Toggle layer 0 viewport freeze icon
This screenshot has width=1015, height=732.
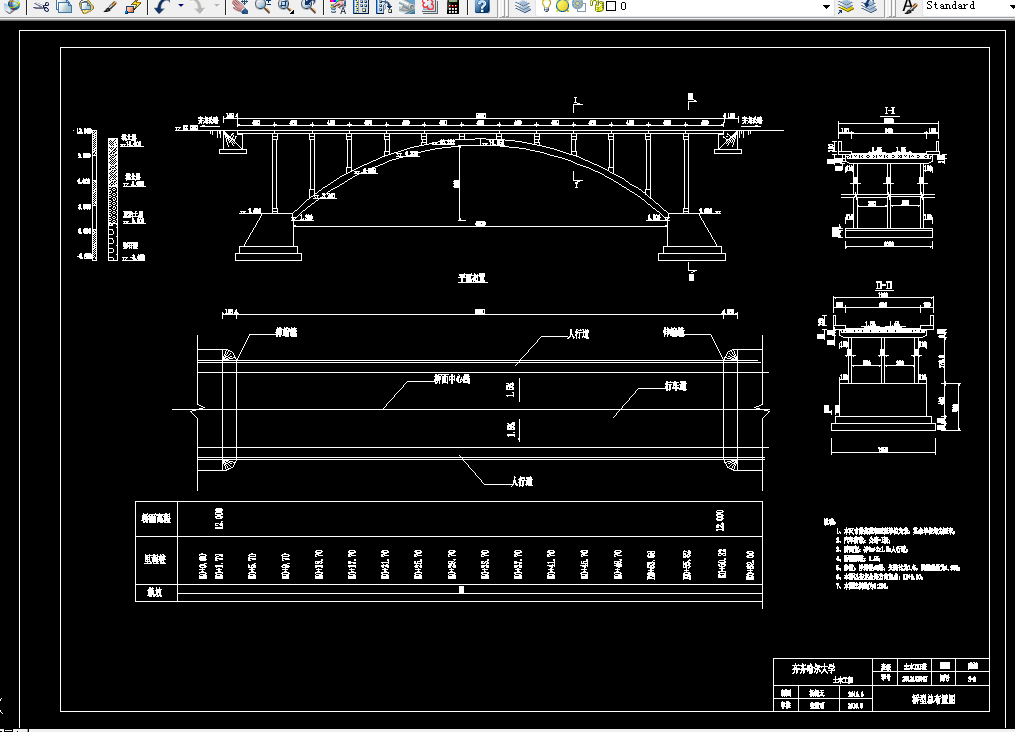tap(579, 6)
